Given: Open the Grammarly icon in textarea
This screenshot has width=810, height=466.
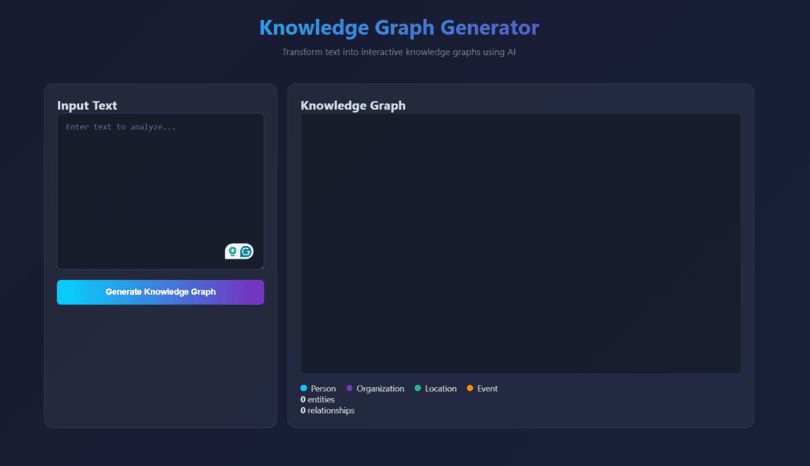Looking at the screenshot, I should coord(246,252).
